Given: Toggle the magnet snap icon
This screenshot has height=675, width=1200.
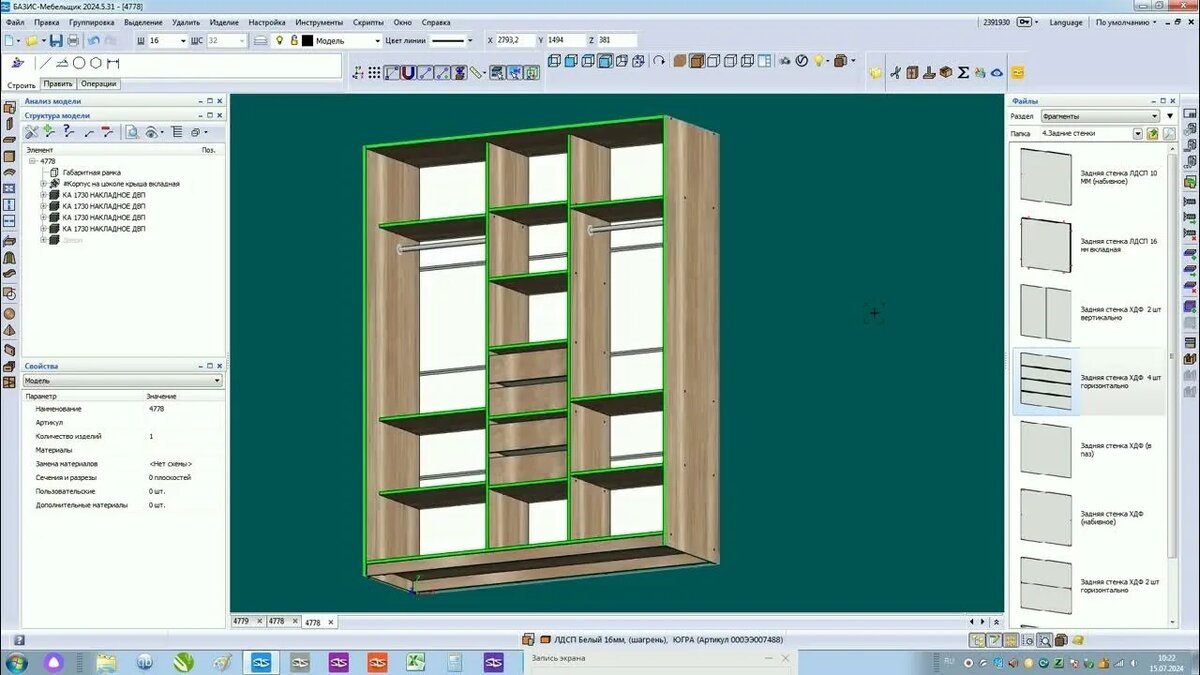Looking at the screenshot, I should [408, 73].
